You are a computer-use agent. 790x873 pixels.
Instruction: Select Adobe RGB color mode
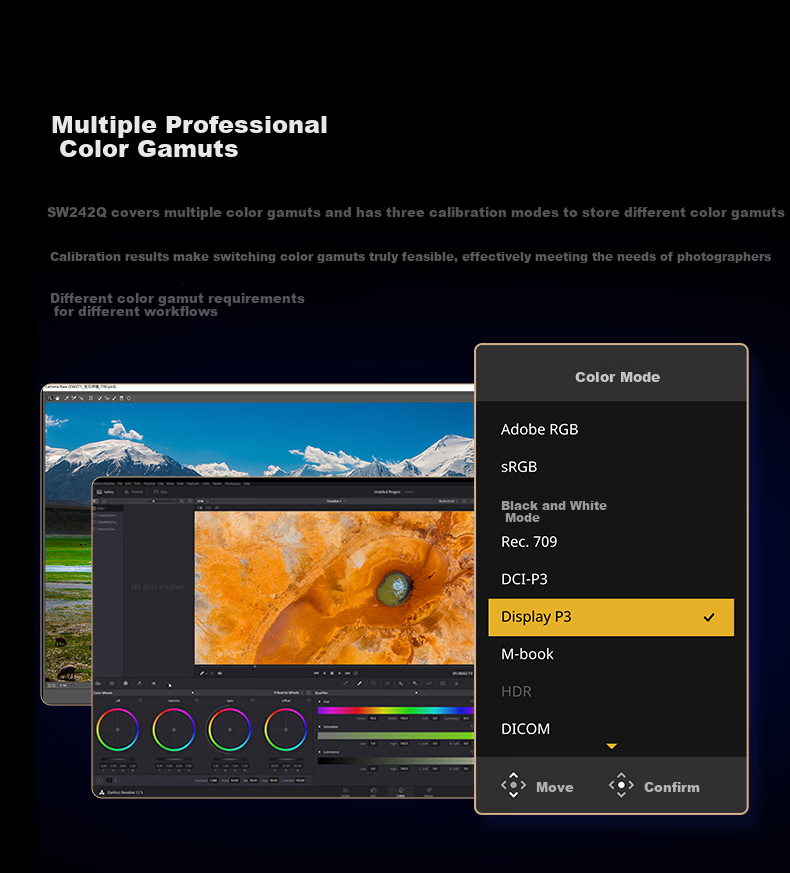[539, 429]
